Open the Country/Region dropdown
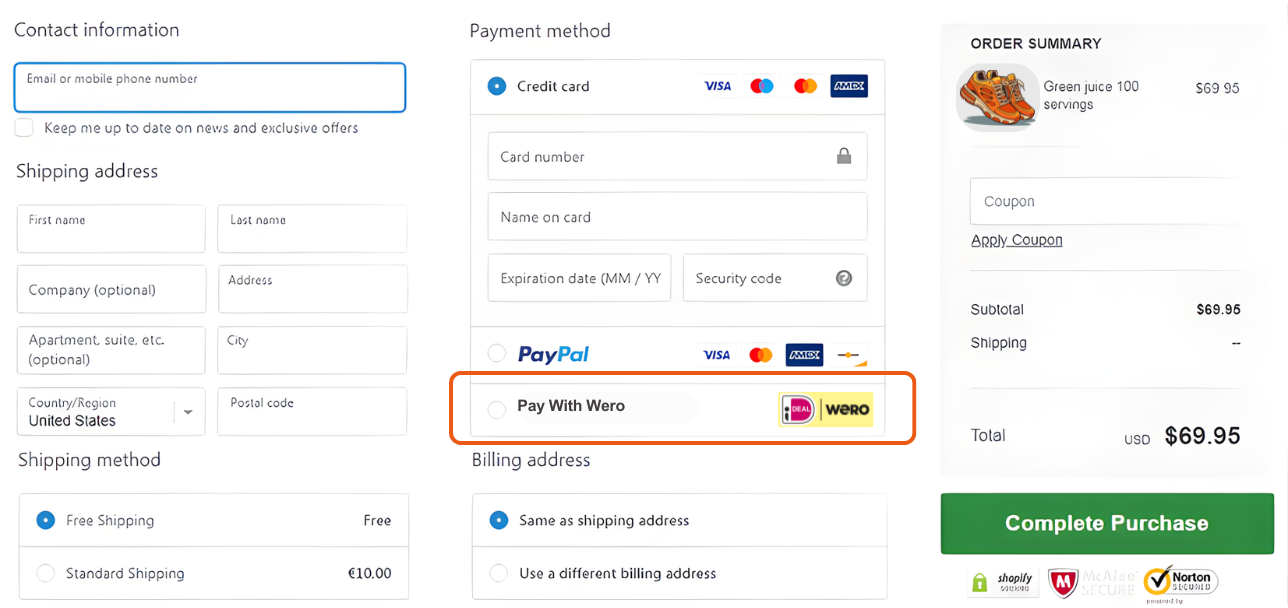The height and width of the screenshot is (608, 1288). tap(187, 411)
